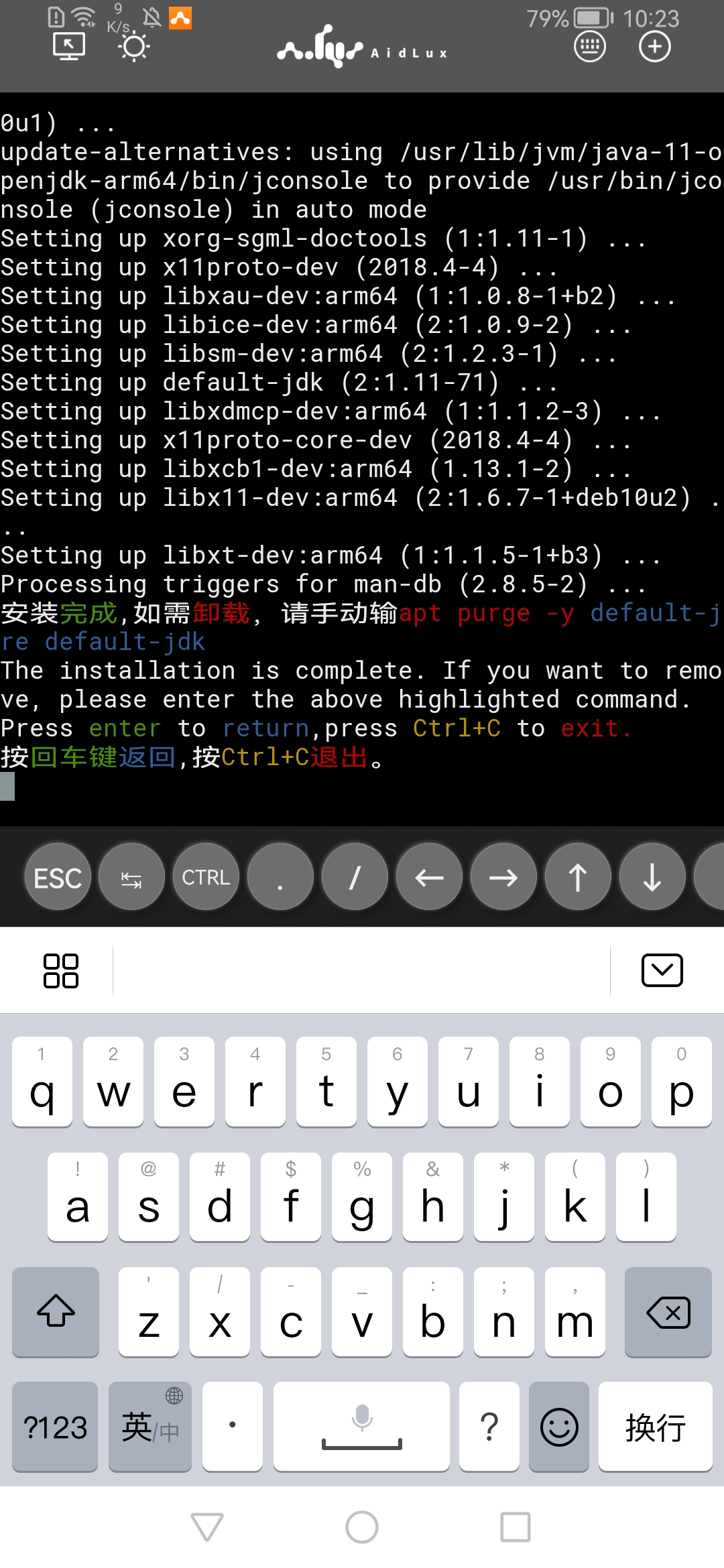
Task: Open the keyboard four-squares menu
Action: click(x=61, y=970)
